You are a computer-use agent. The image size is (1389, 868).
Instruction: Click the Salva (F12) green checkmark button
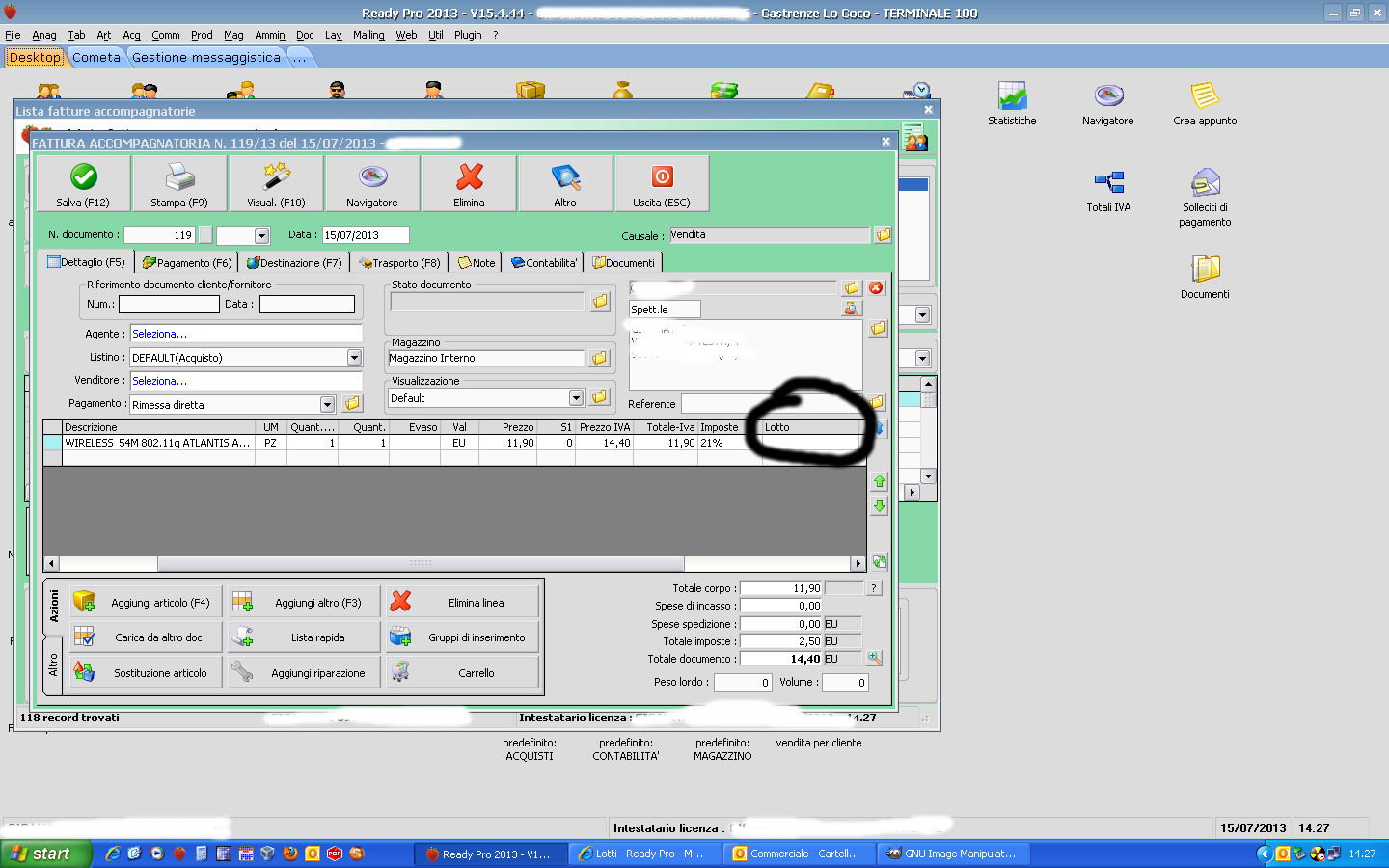[x=83, y=183]
